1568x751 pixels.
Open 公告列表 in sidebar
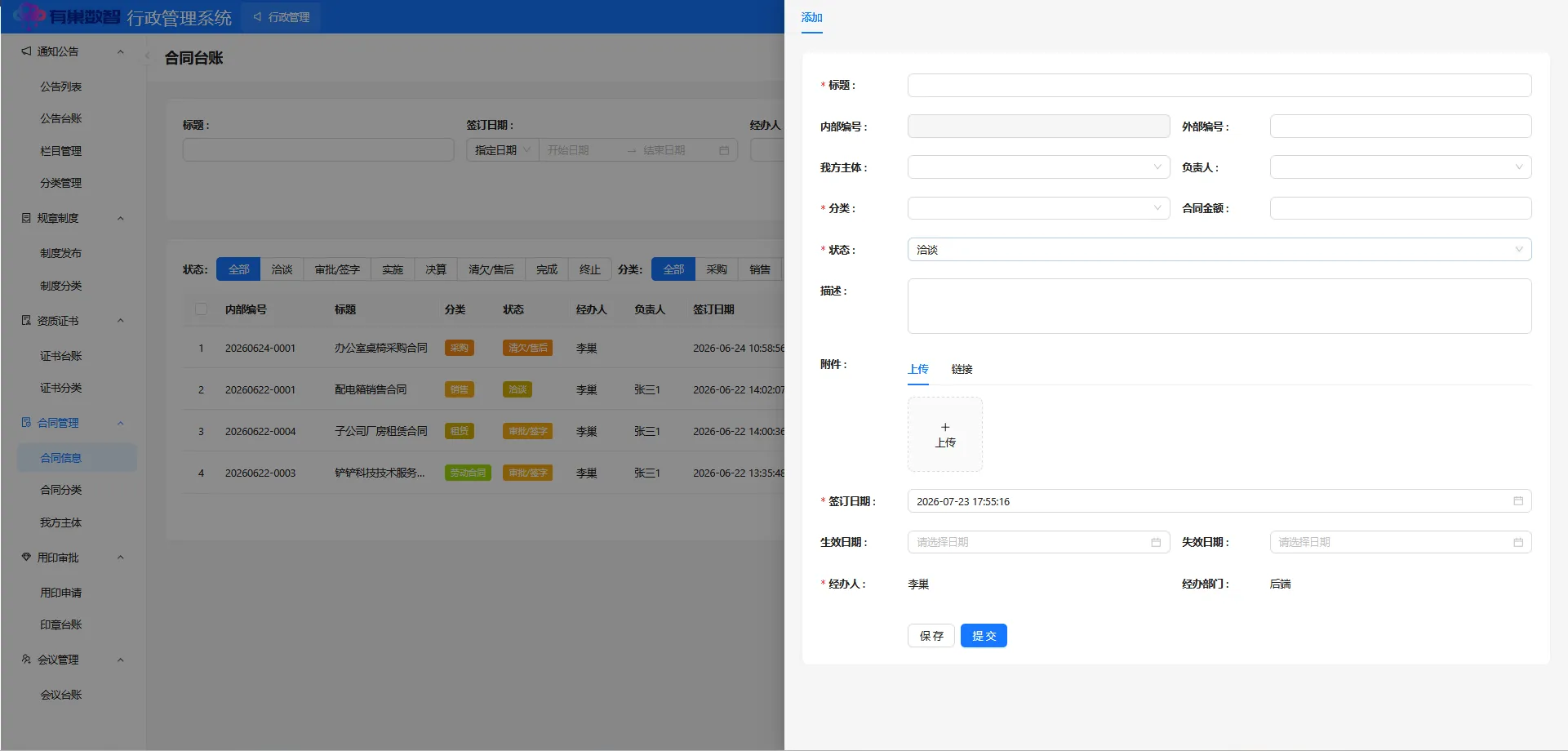[61, 87]
